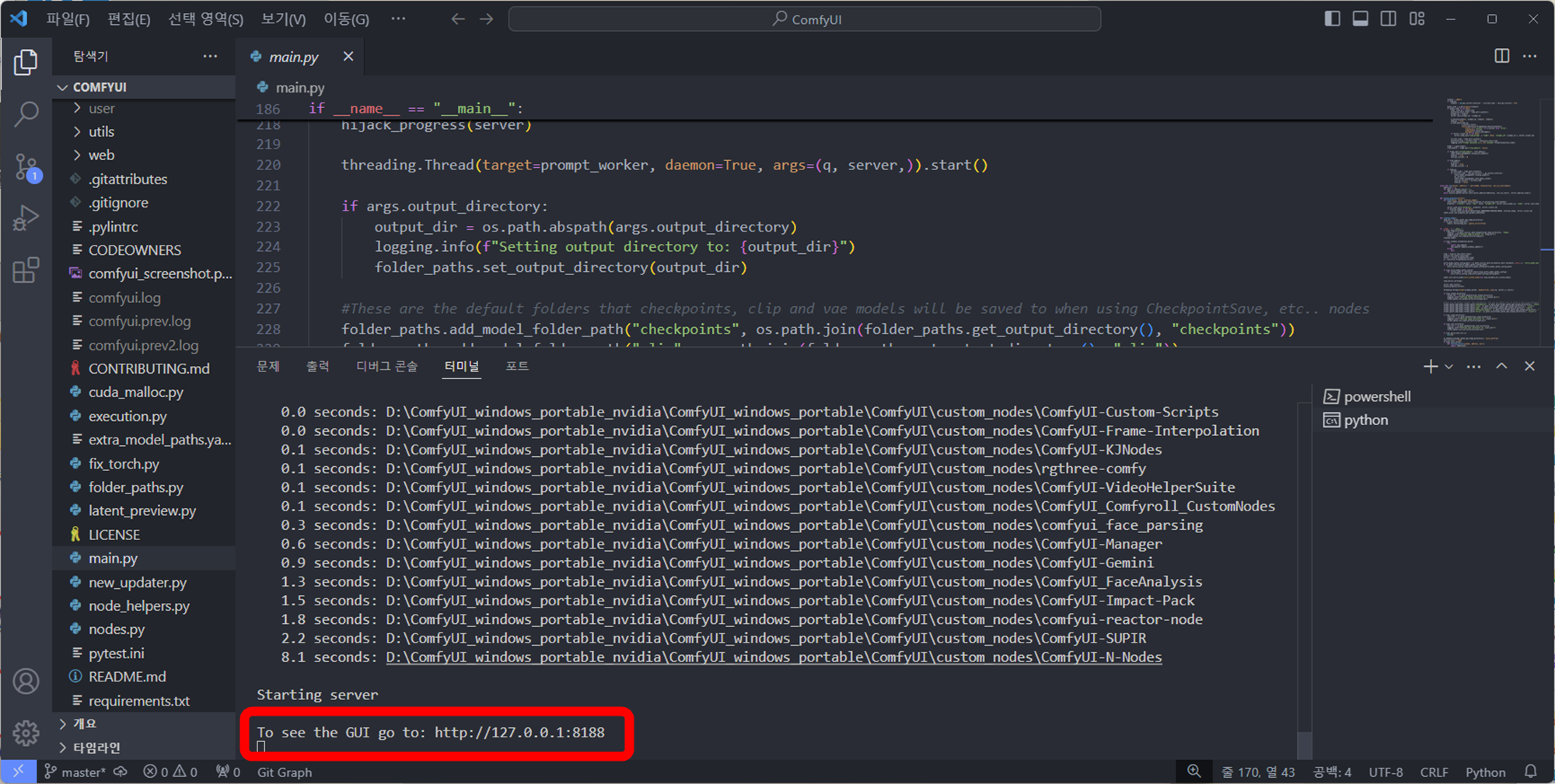The height and width of the screenshot is (784, 1555).
Task: Switch to the 출력 output tab
Action: 317,366
